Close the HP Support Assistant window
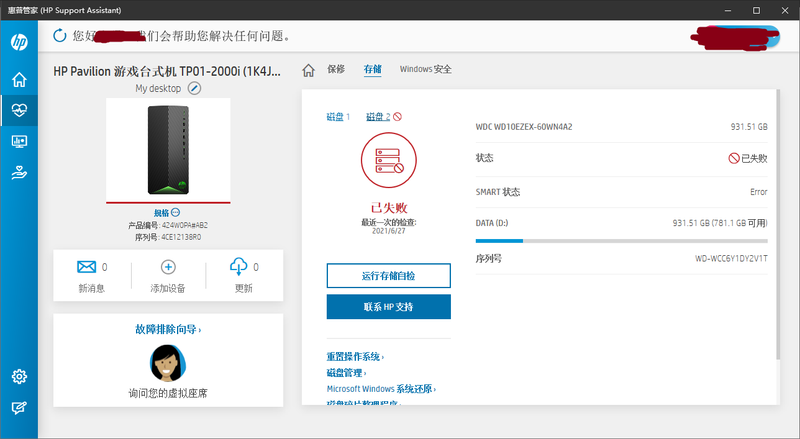Image resolution: width=800 pixels, height=439 pixels. 785,10
